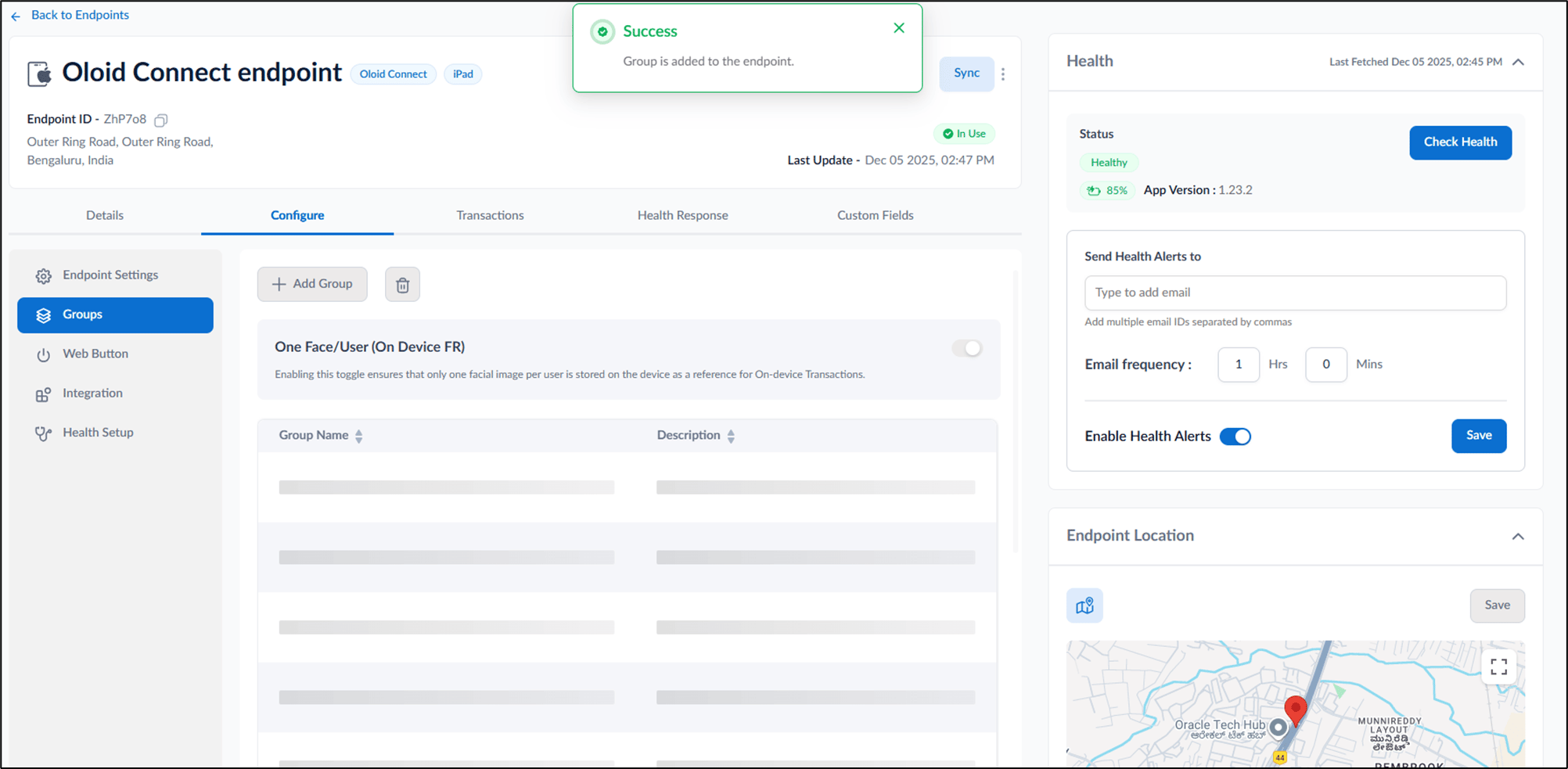
Task: Click the Hrs email frequency field
Action: coord(1239,365)
